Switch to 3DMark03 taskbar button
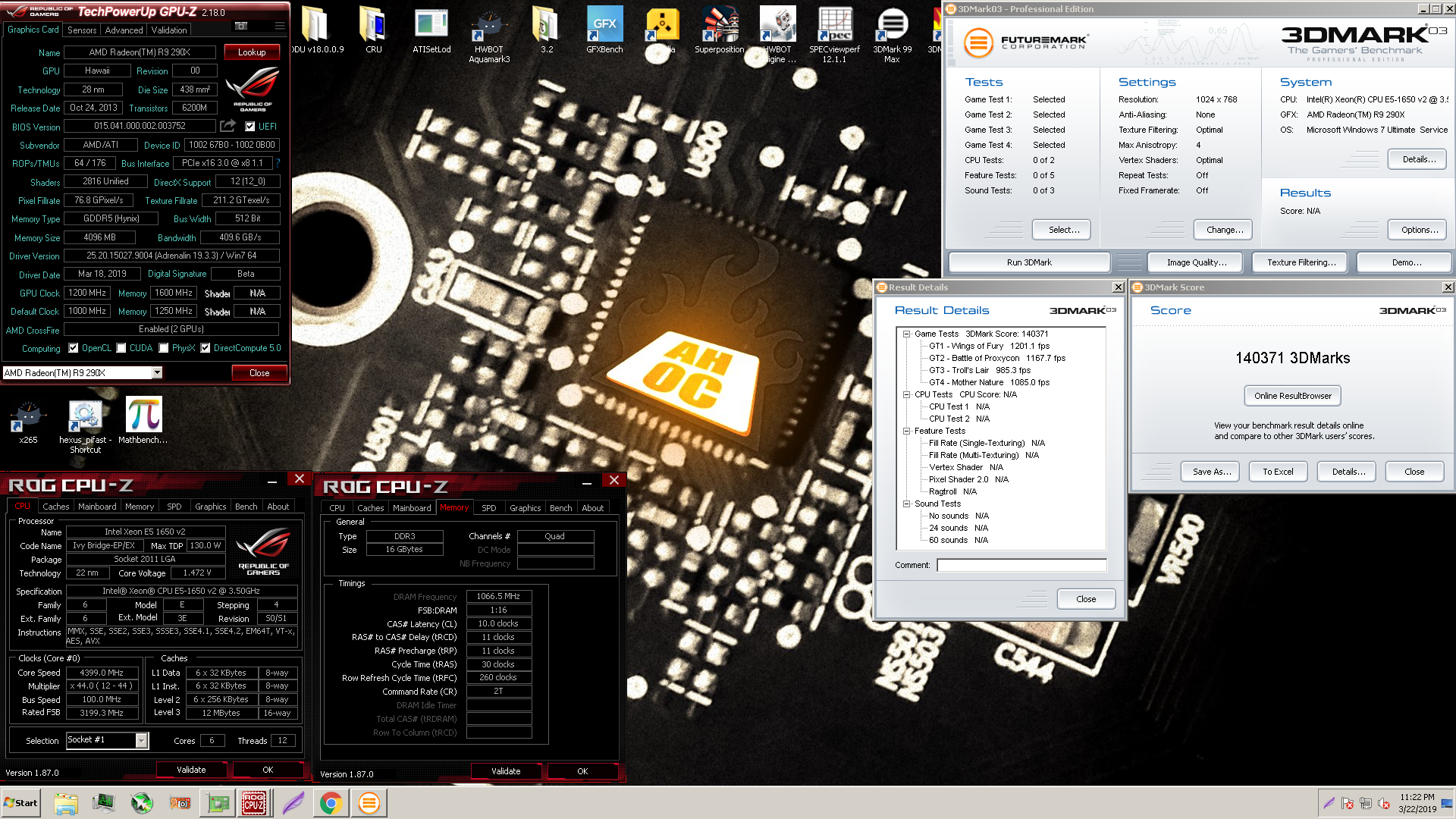 [369, 803]
